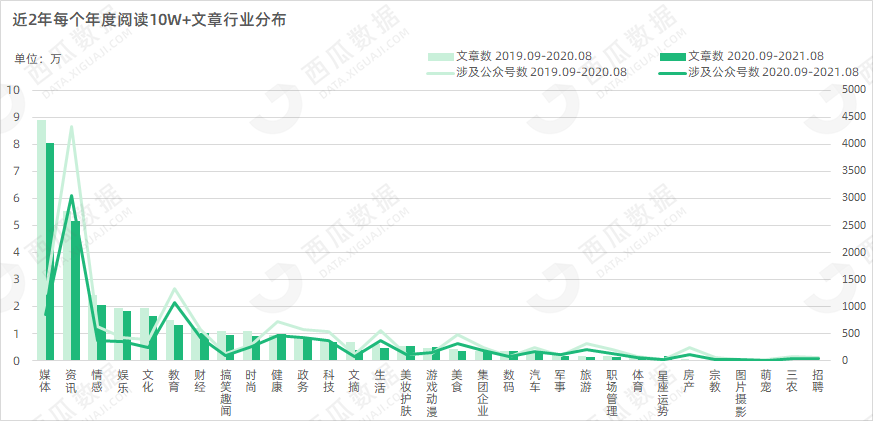This screenshot has height=421, width=873.
Task: Select the 政务 category axis label
Action: [x=302, y=381]
